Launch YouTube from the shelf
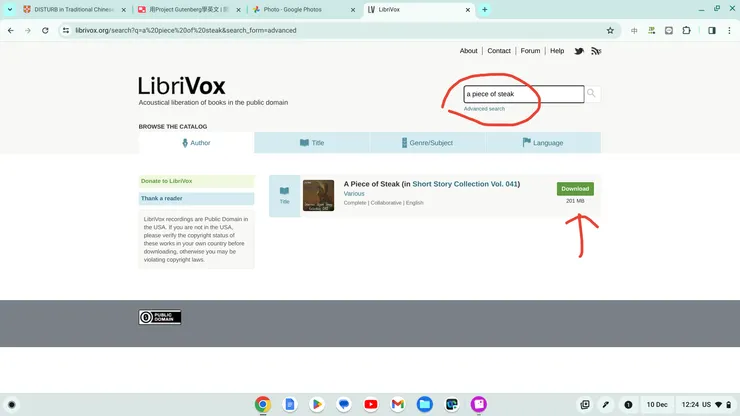Screen dimensions: 740x416 point(371,405)
